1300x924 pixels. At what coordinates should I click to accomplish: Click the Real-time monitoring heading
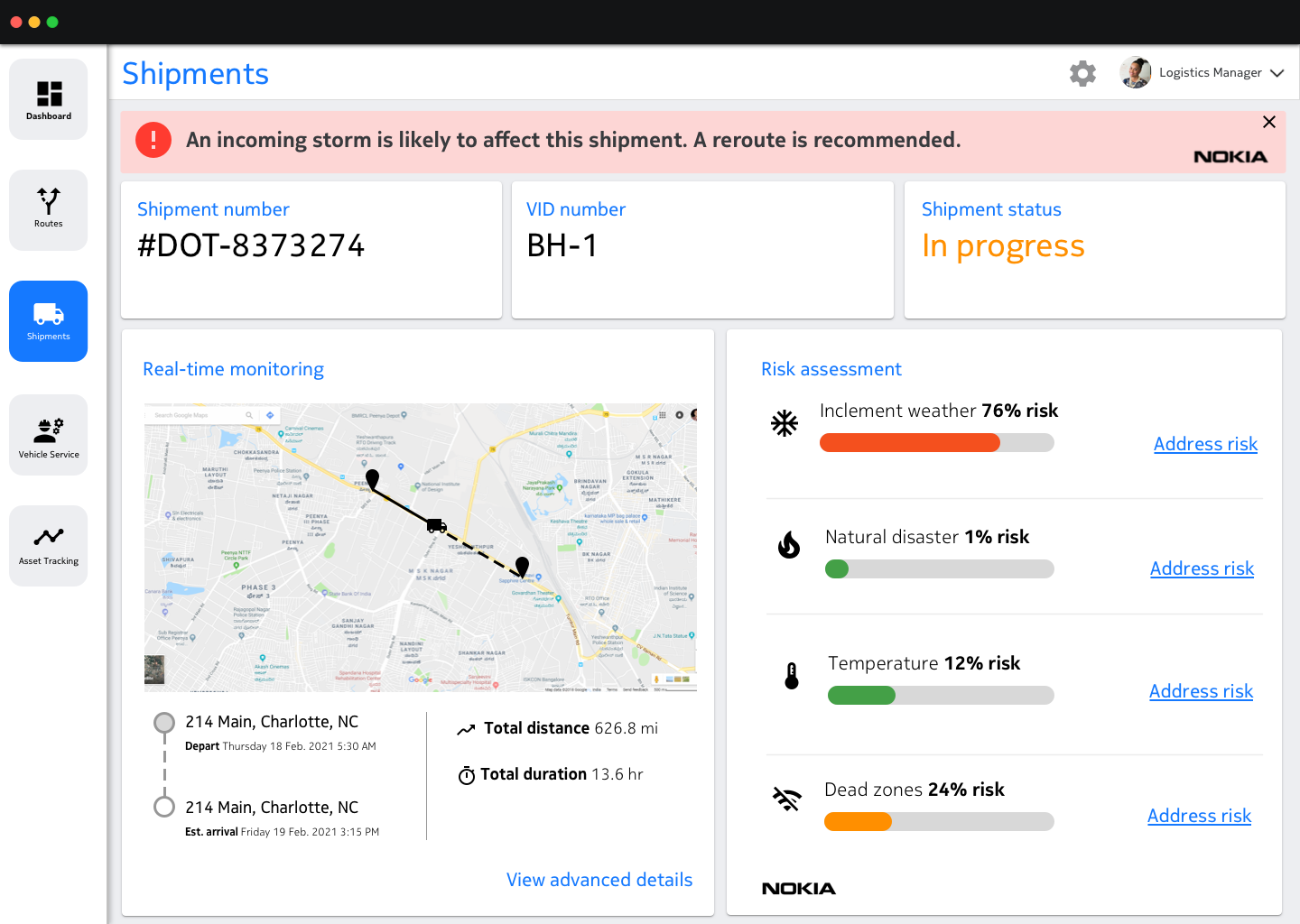coord(233,369)
